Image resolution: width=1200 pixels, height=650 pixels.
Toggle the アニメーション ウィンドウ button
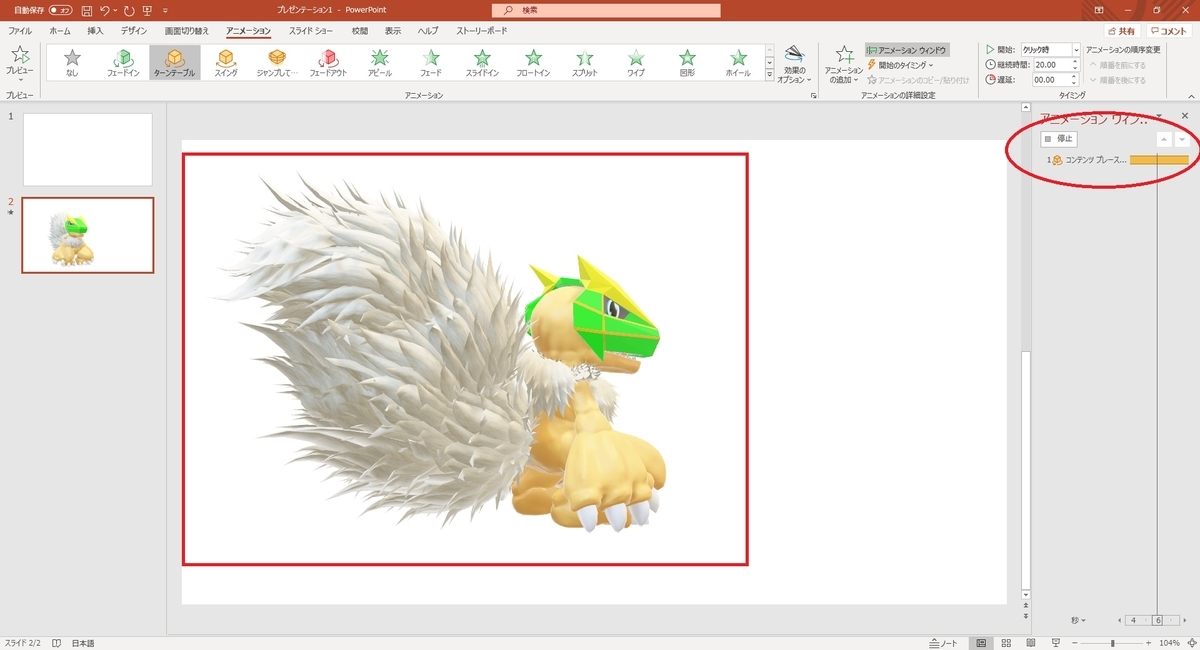tap(907, 50)
